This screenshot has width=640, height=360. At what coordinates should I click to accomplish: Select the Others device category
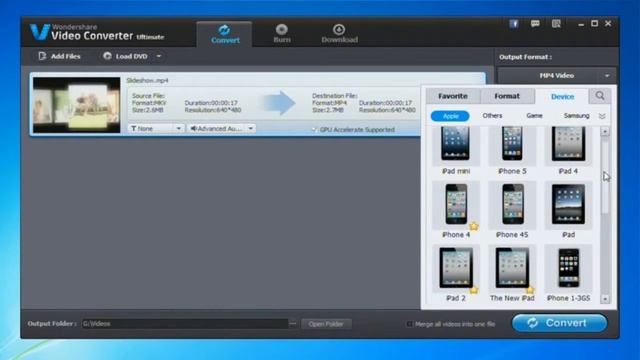tap(492, 116)
